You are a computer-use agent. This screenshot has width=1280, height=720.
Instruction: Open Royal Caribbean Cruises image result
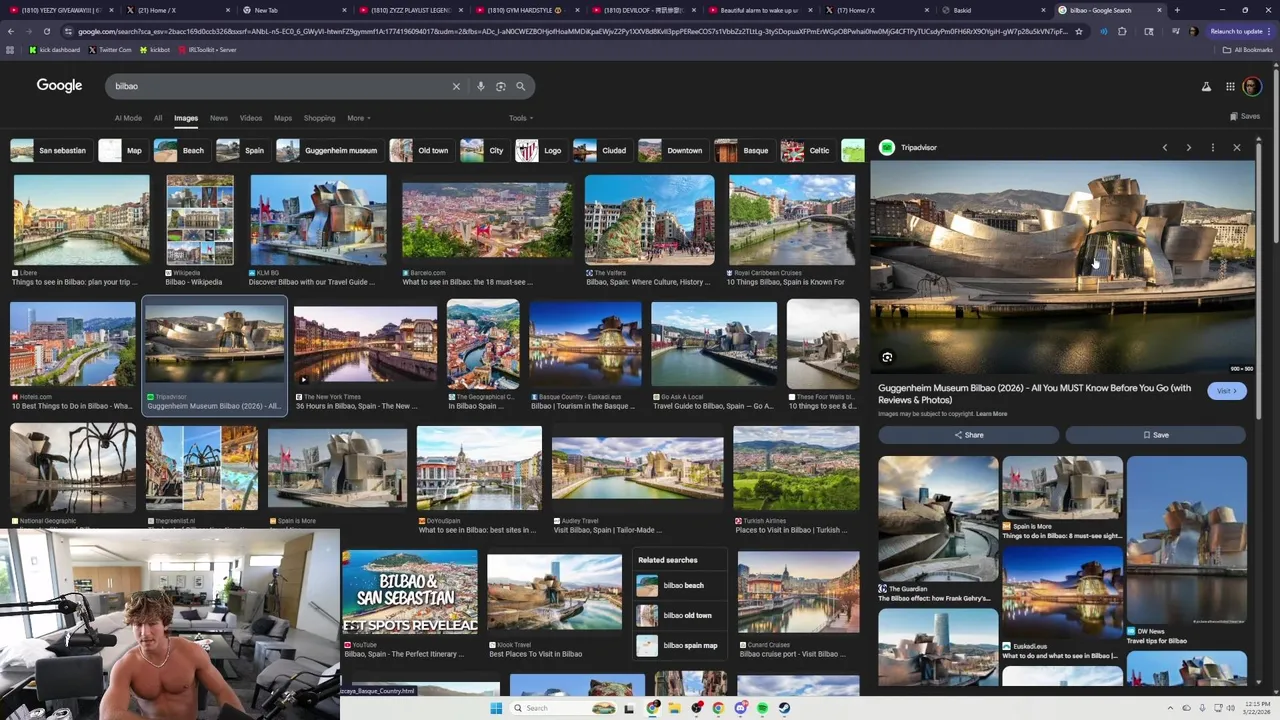(792, 221)
